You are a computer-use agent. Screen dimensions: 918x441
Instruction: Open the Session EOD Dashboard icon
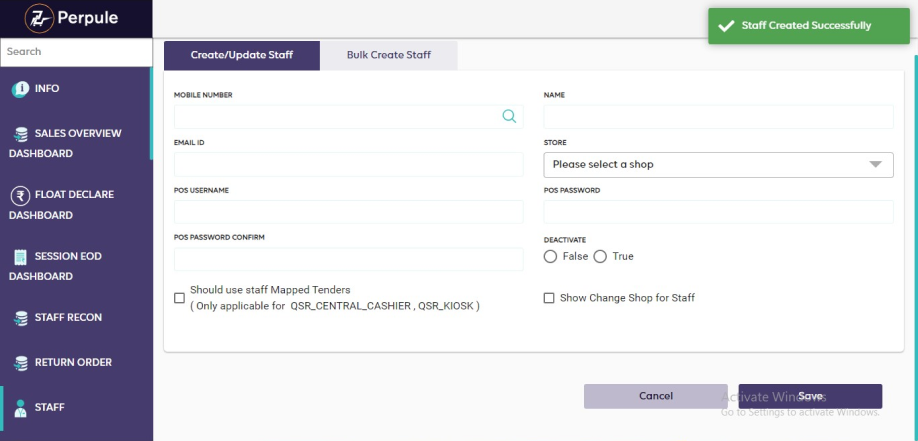pos(20,257)
